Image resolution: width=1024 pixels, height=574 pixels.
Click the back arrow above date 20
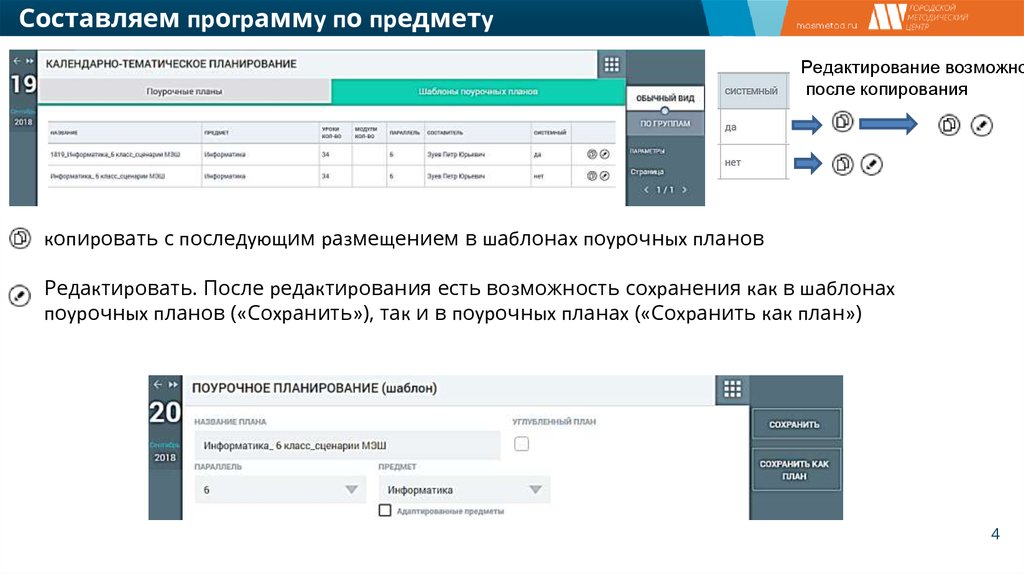click(x=157, y=384)
